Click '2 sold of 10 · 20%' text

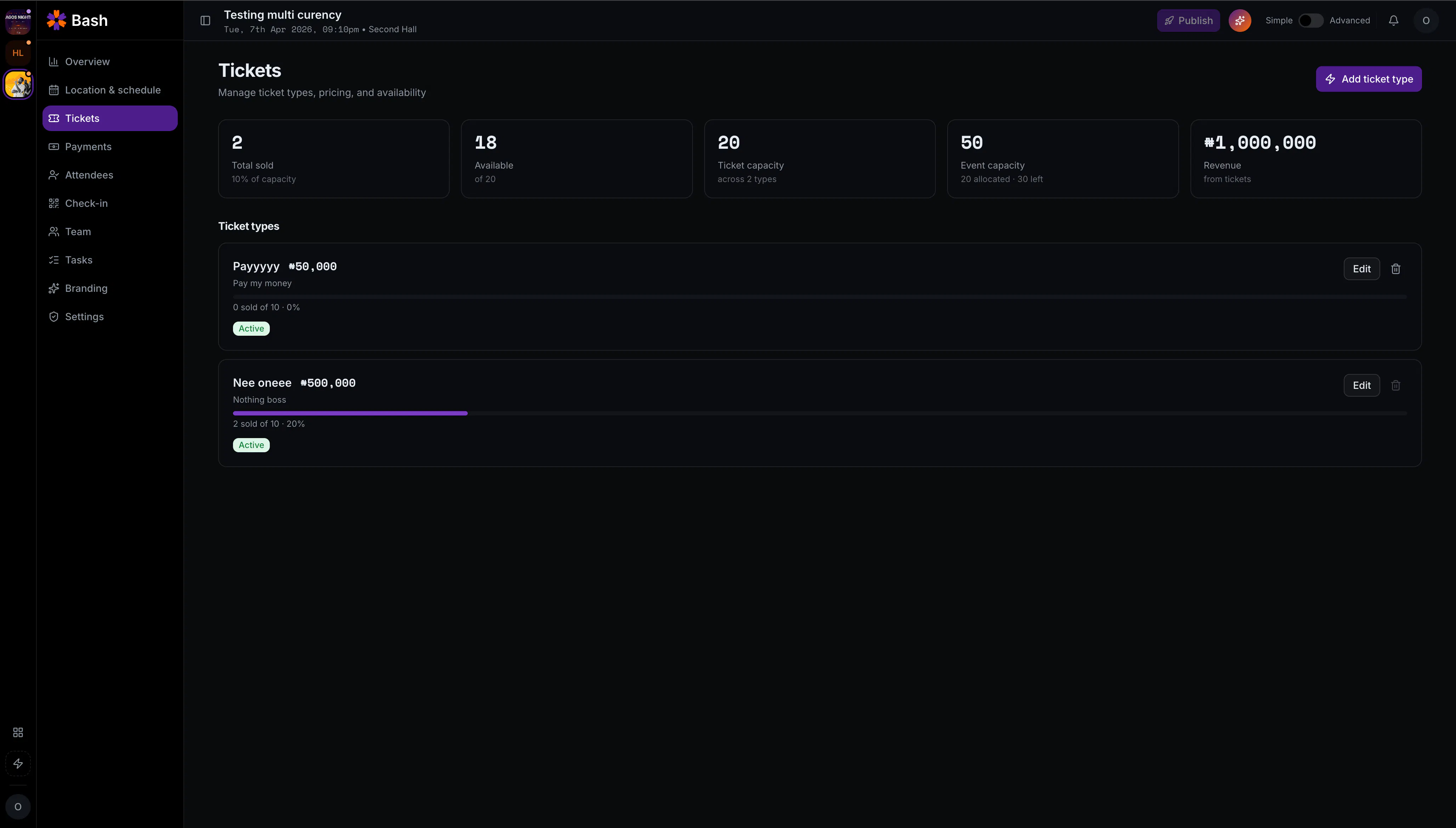(269, 424)
